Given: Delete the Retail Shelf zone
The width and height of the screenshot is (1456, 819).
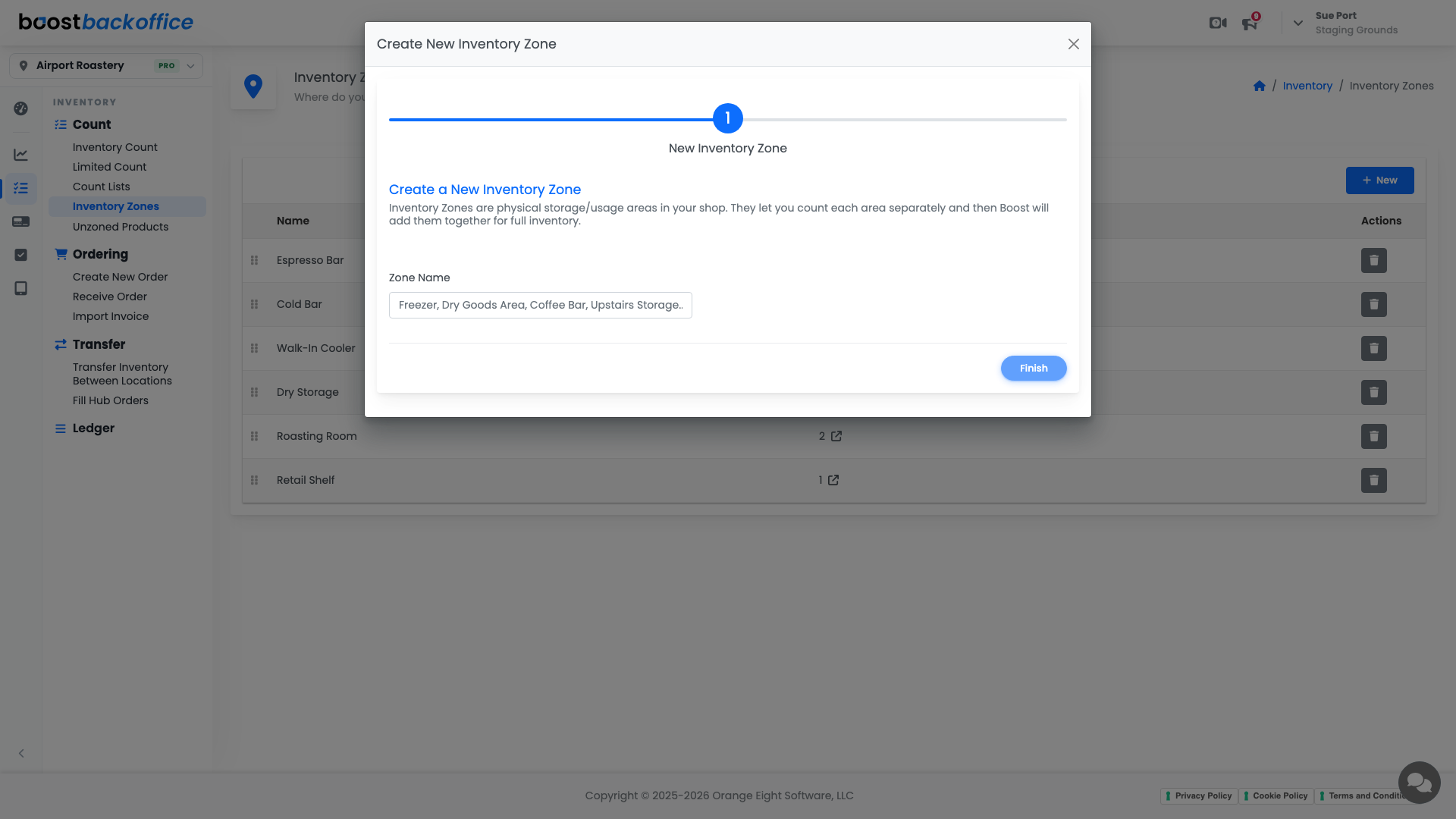Looking at the screenshot, I should point(1373,480).
